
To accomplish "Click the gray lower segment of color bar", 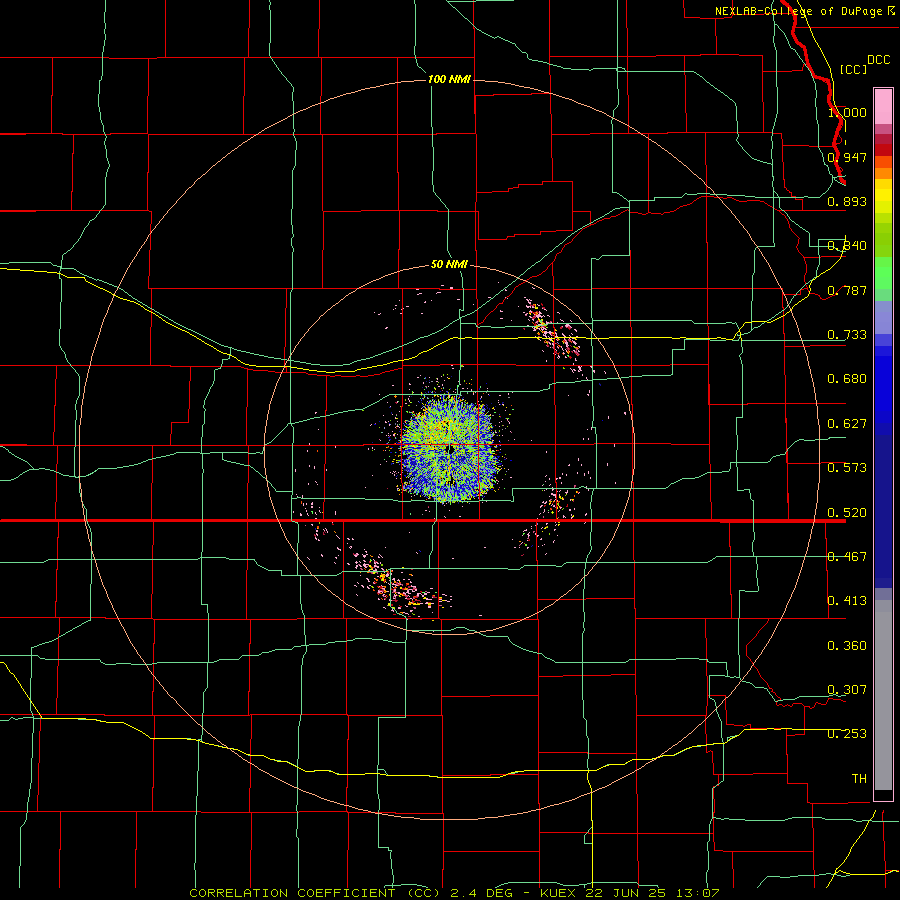I will tap(883, 695).
